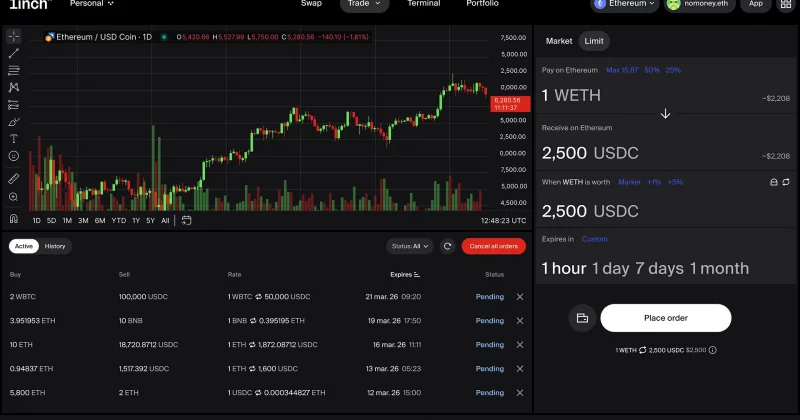
Task: Click the invert rate icon beside lock
Action: click(786, 182)
